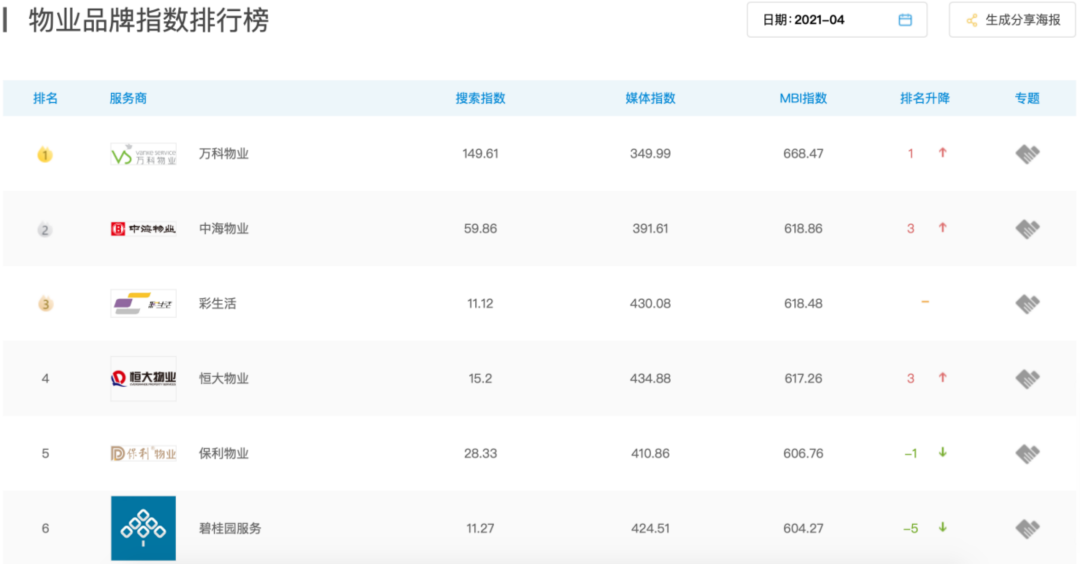This screenshot has height=564, width=1080.
Task: Sort by 媒体指数 column header
Action: click(650, 98)
